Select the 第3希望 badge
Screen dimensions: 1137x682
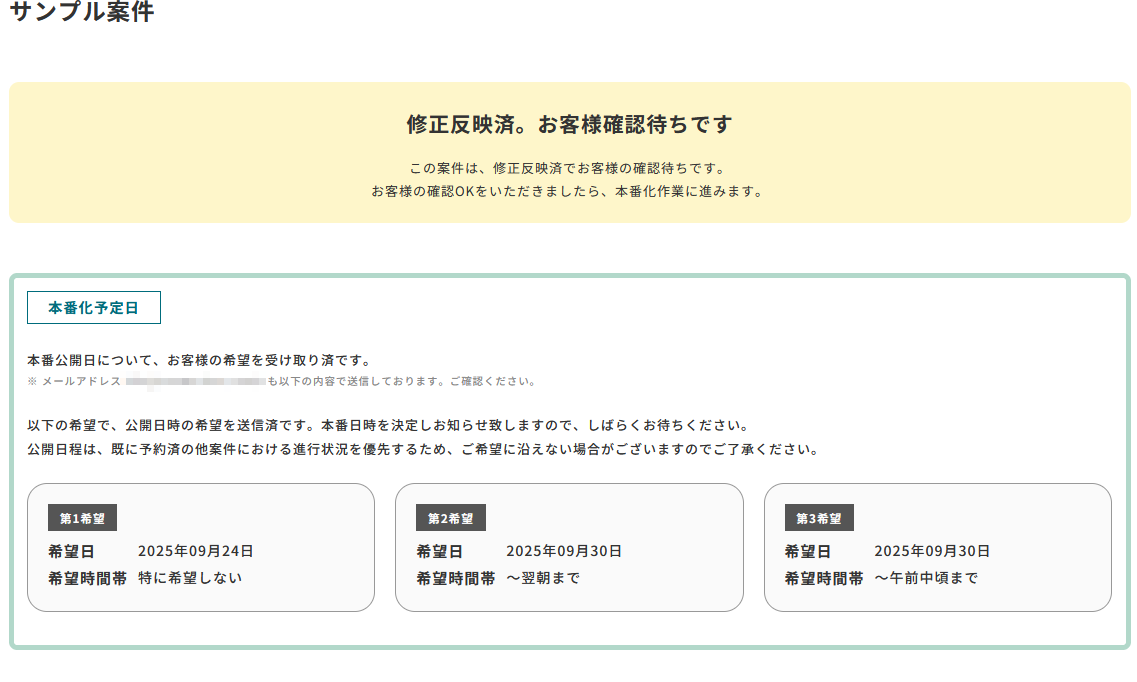(818, 518)
